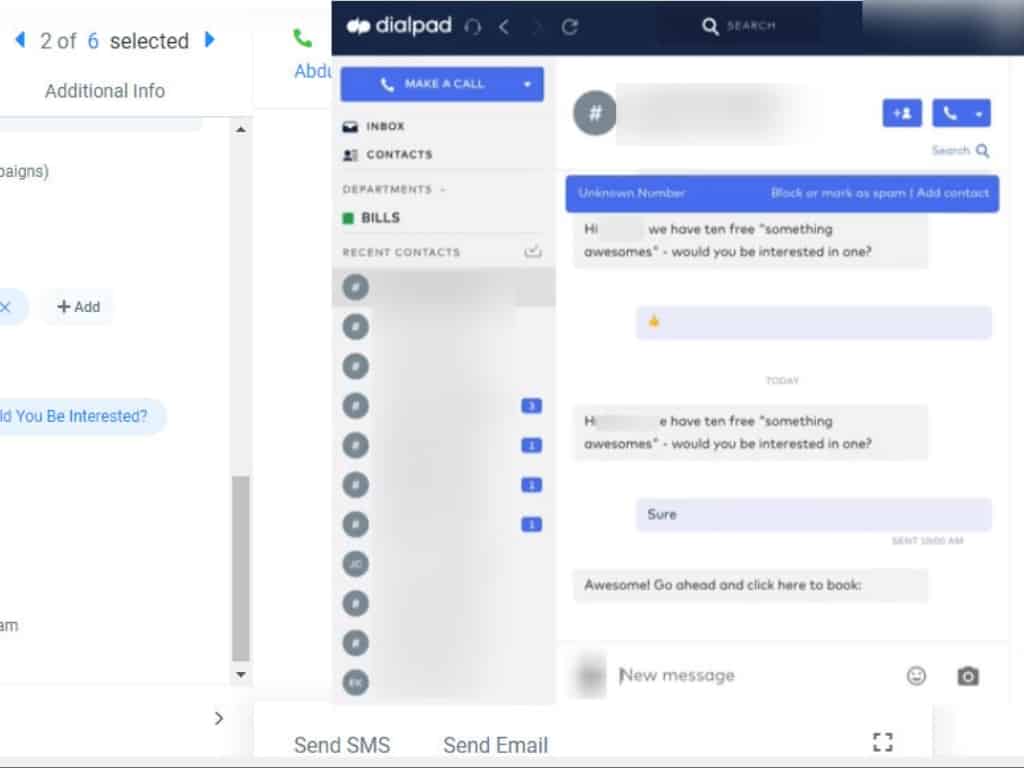Open the Contacts menu item

(398, 155)
